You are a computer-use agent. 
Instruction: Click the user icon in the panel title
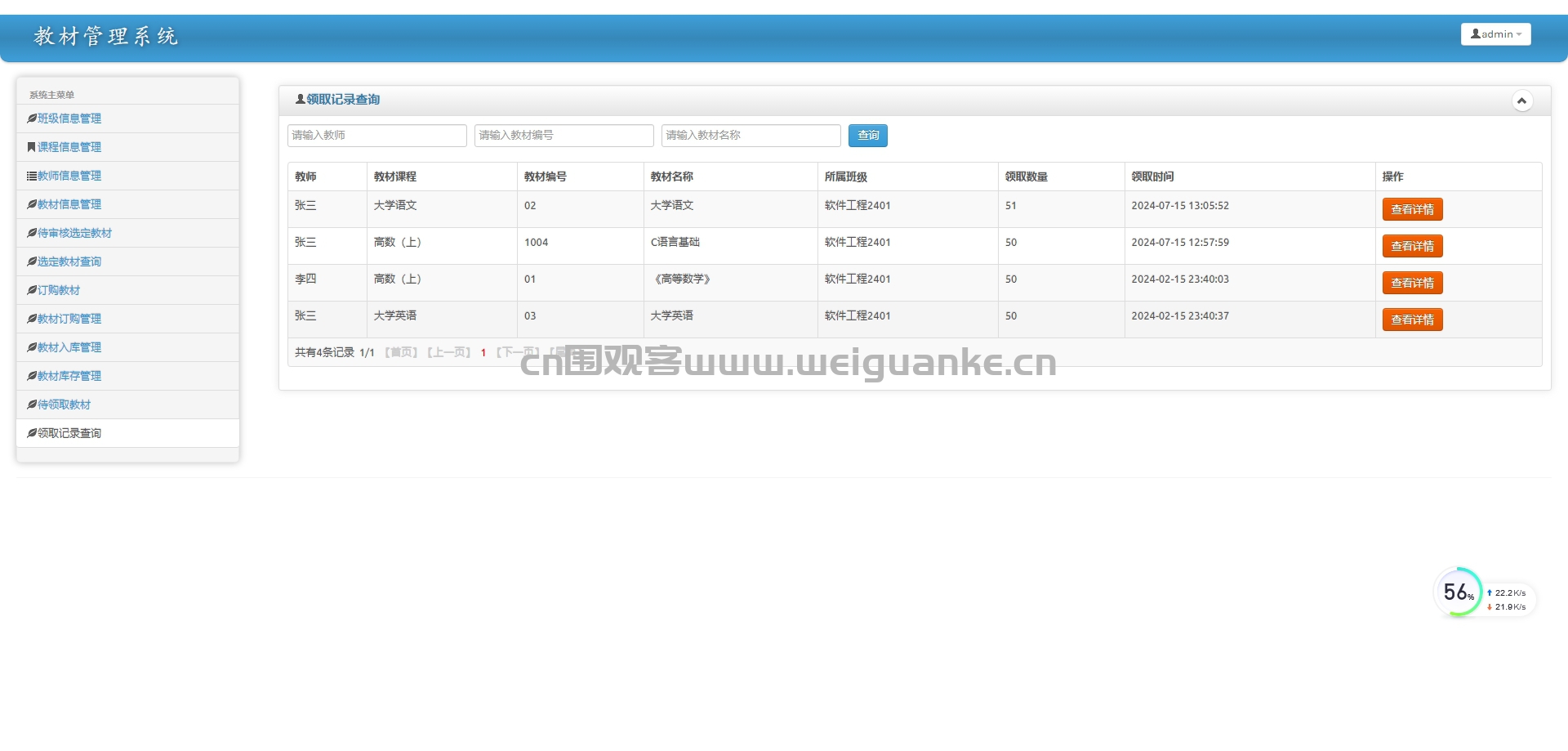click(x=301, y=100)
